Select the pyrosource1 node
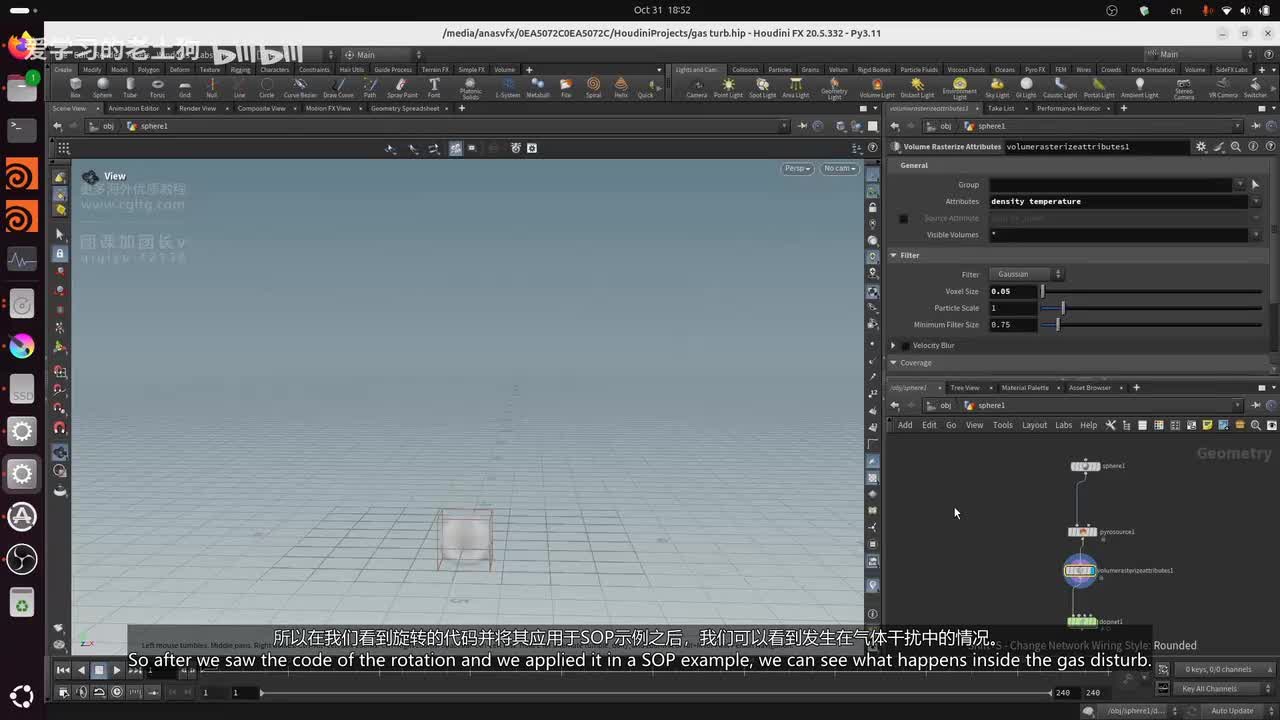 [x=1082, y=532]
